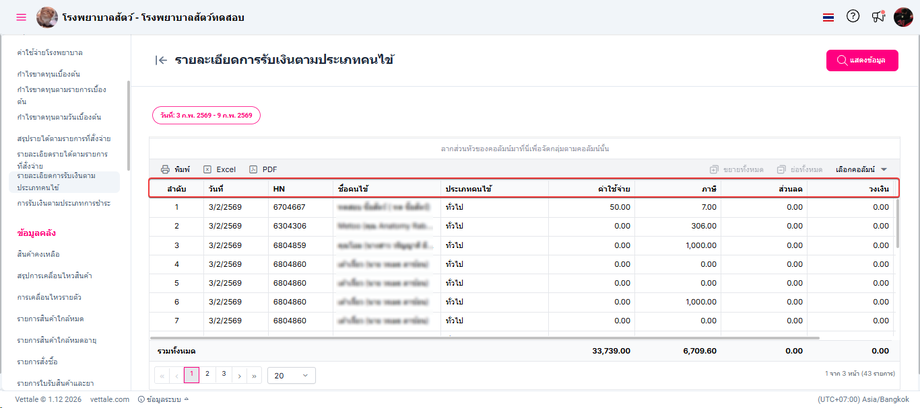
Task: Click the hospital avatar logo
Action: click(47, 17)
